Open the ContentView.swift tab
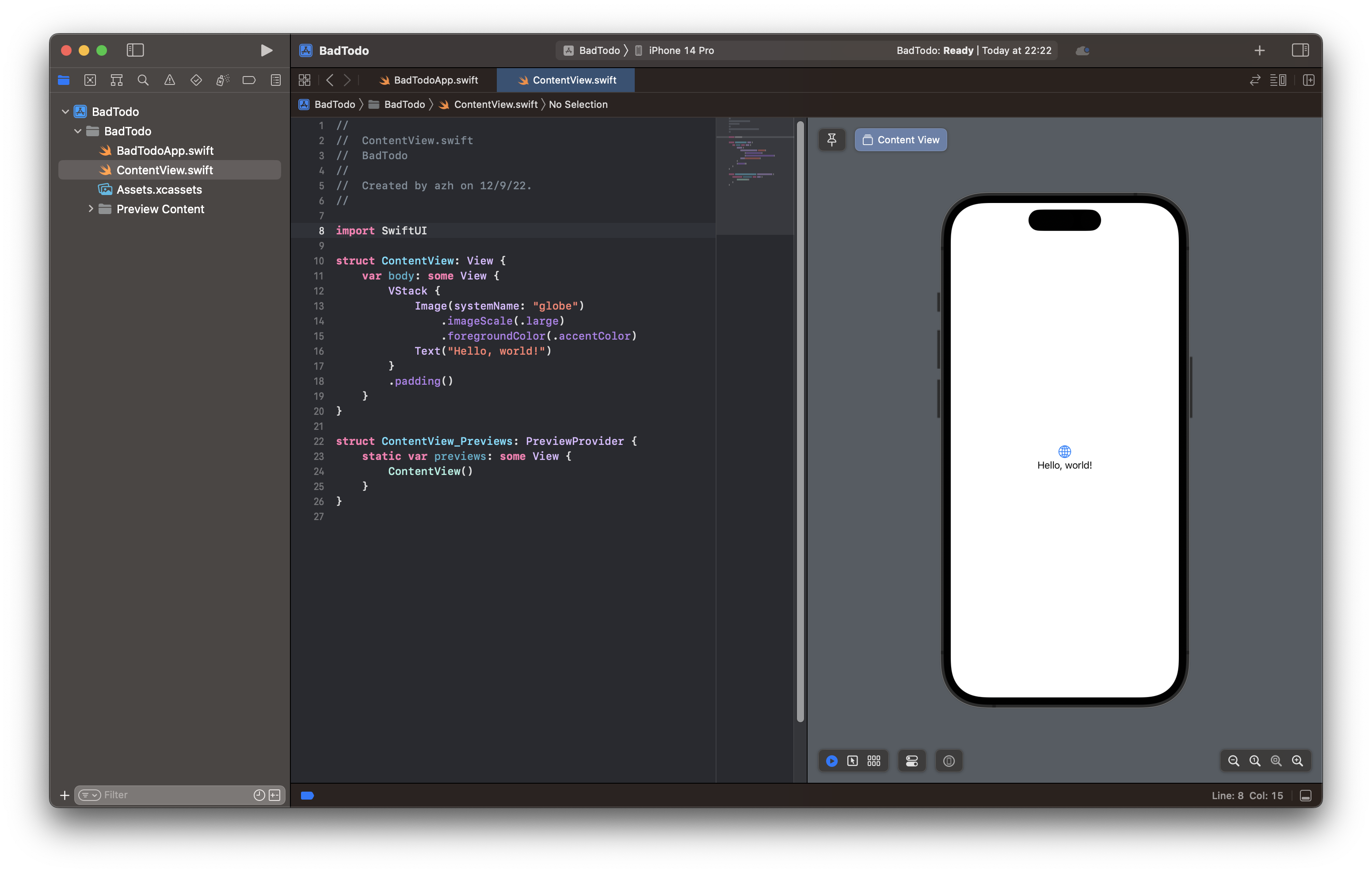The image size is (1372, 873). coord(566,80)
